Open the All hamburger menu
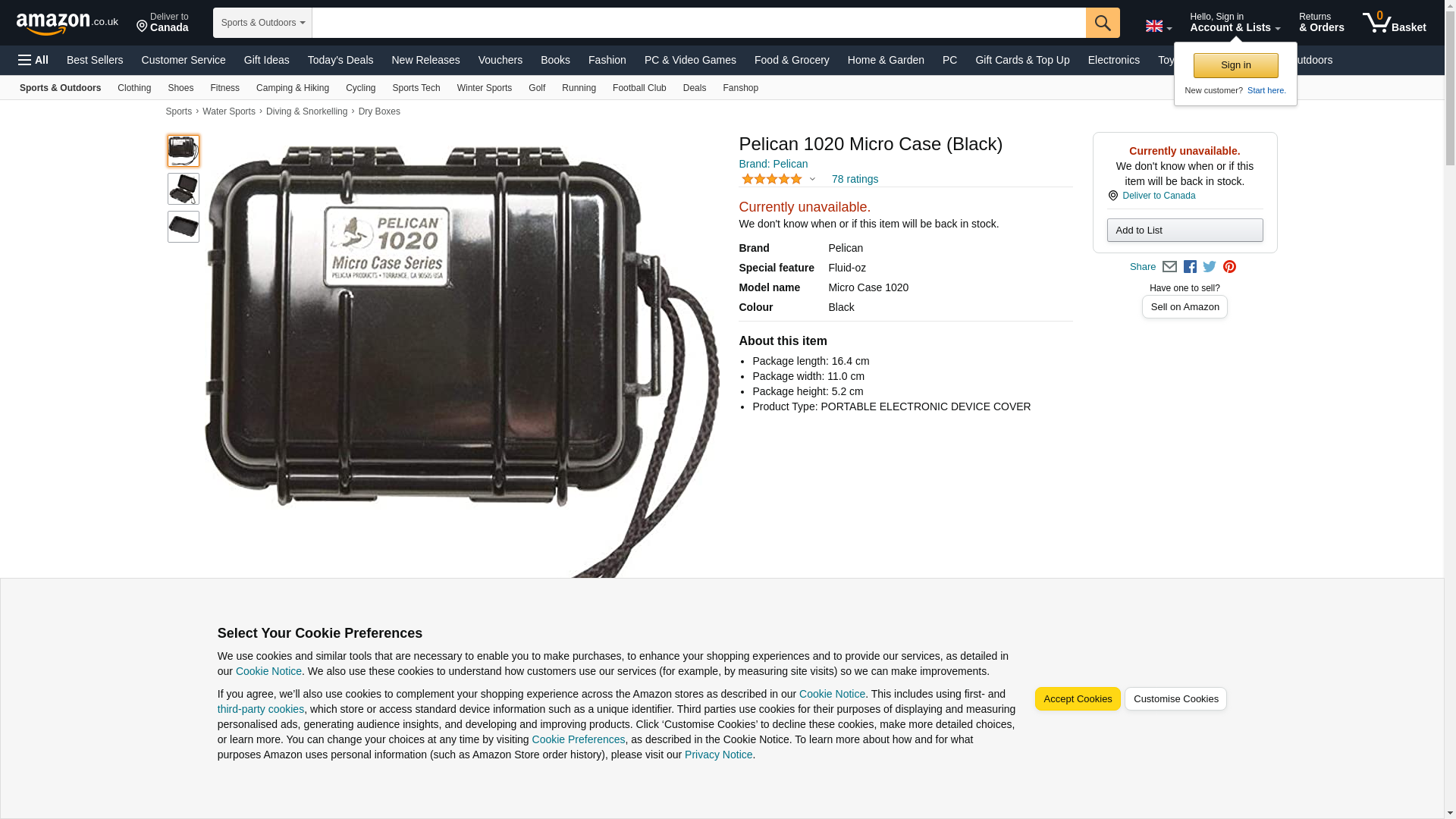Image resolution: width=1456 pixels, height=819 pixels. [x=33, y=60]
